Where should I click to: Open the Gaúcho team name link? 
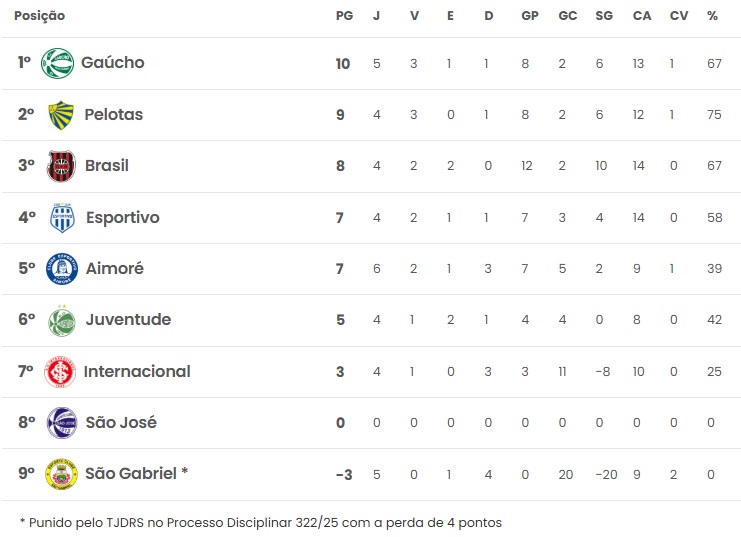pos(112,63)
